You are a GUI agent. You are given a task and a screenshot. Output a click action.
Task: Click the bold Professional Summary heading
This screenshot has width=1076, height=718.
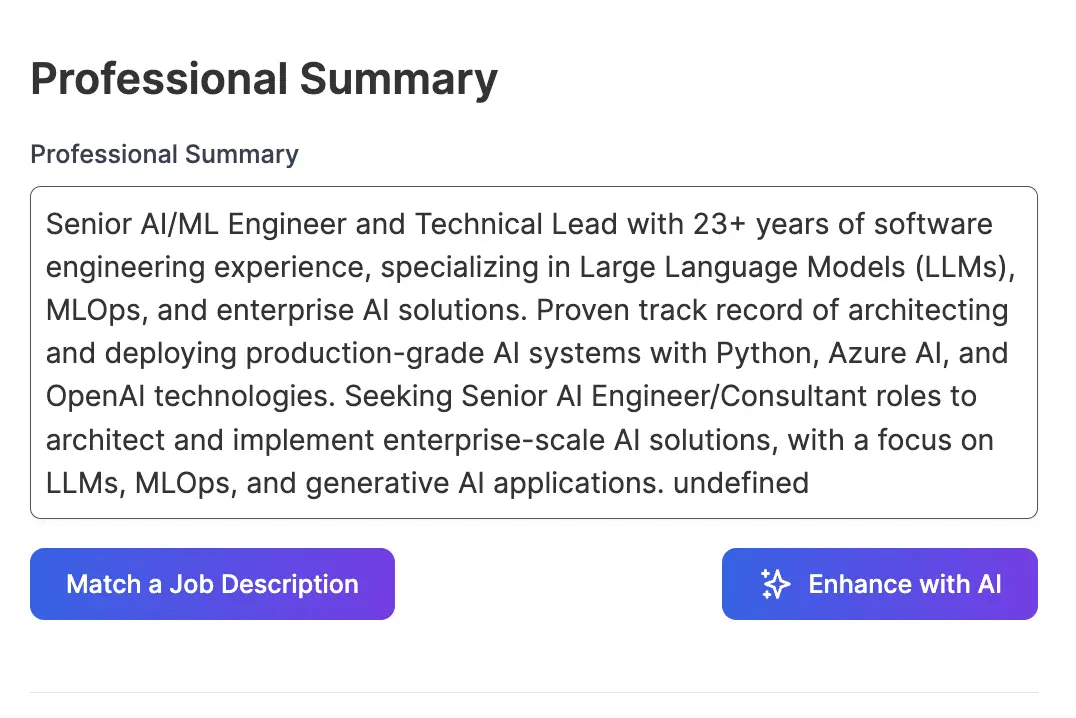coord(264,79)
